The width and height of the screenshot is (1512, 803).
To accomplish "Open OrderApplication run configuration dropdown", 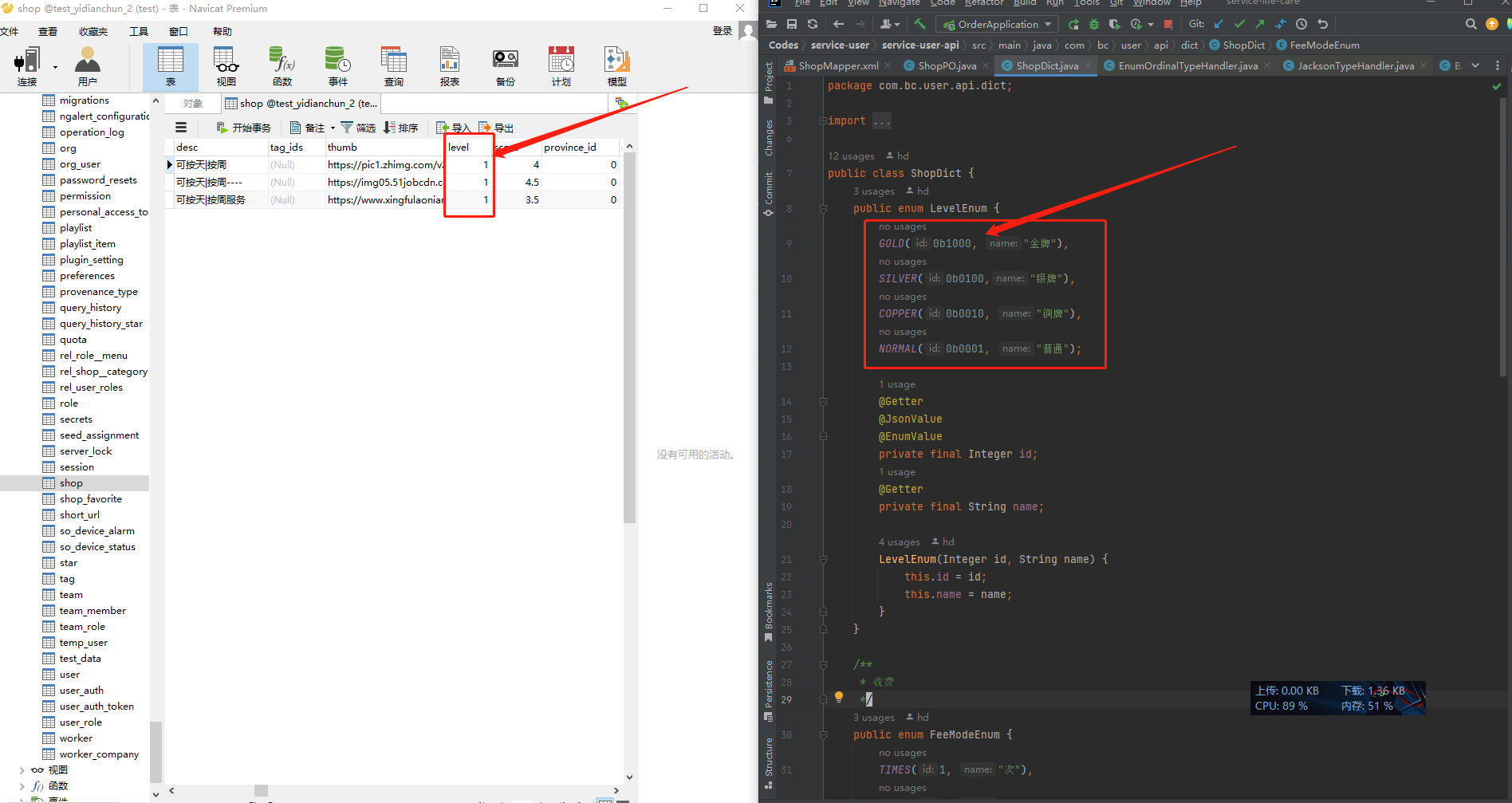I will click(x=997, y=24).
